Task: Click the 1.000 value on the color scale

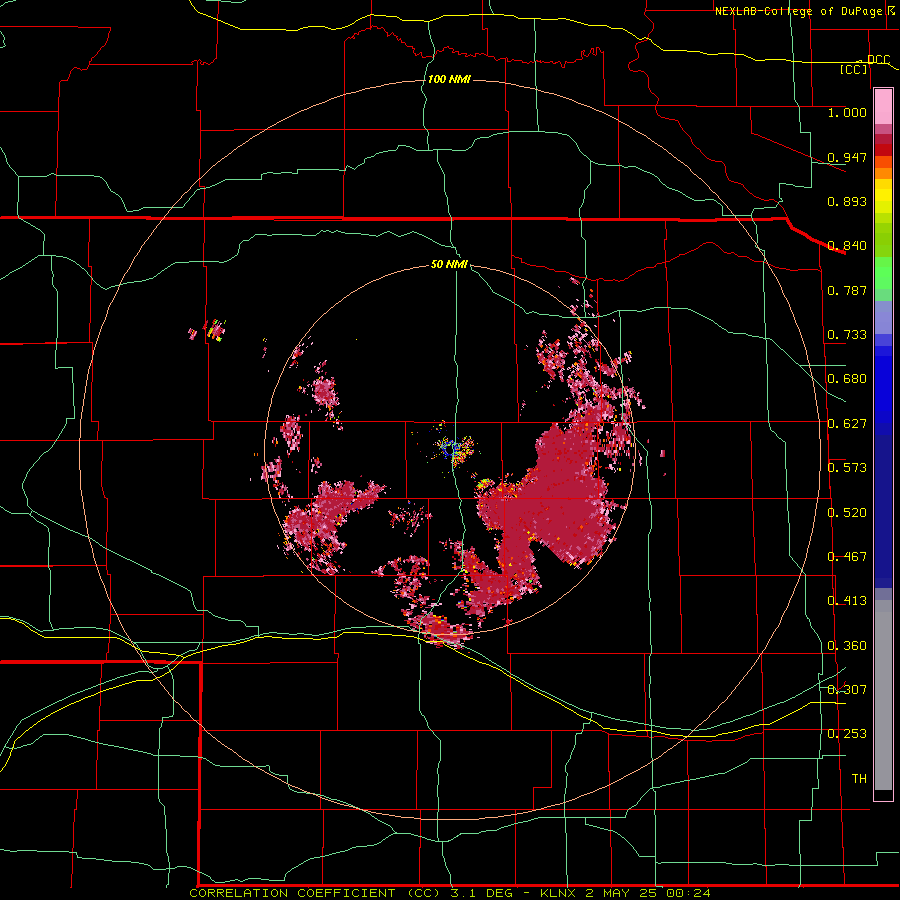Action: pyautogui.click(x=847, y=112)
